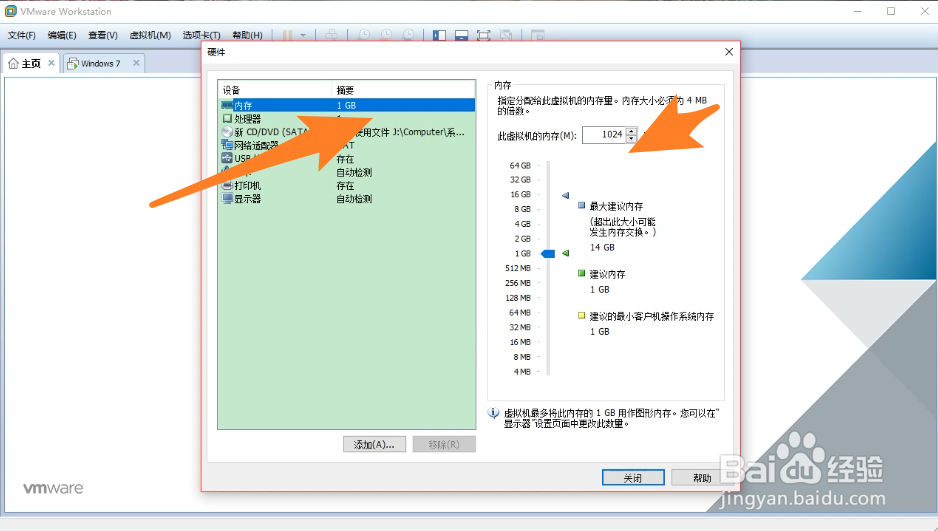This screenshot has width=938, height=531.
Task: Click the 设备 column header
Action: [x=275, y=90]
